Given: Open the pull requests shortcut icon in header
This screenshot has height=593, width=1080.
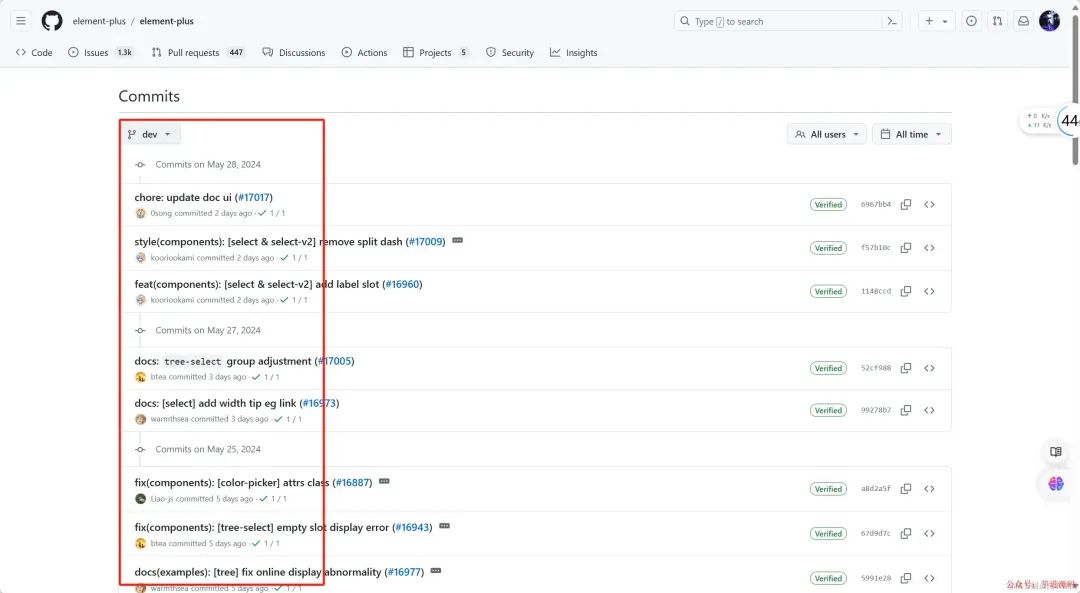Looking at the screenshot, I should (997, 21).
